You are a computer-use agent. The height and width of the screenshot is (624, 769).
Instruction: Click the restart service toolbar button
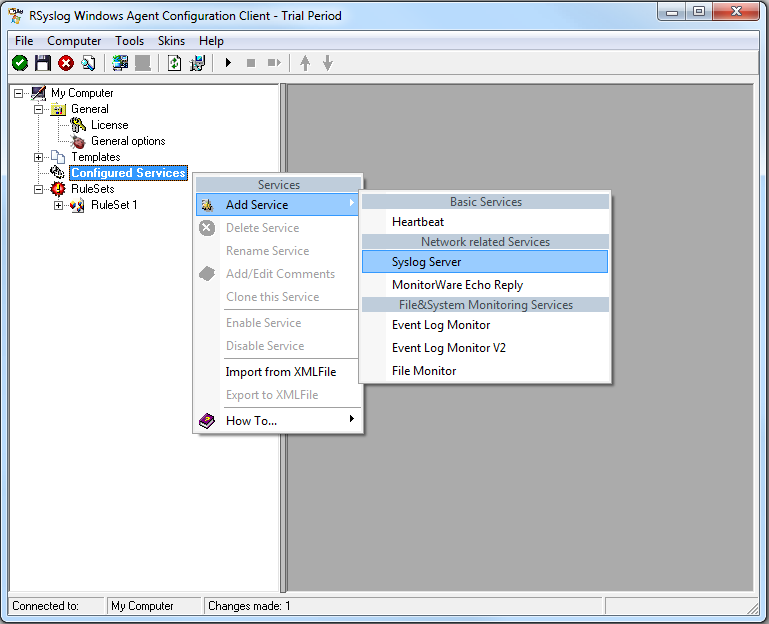click(x=274, y=63)
